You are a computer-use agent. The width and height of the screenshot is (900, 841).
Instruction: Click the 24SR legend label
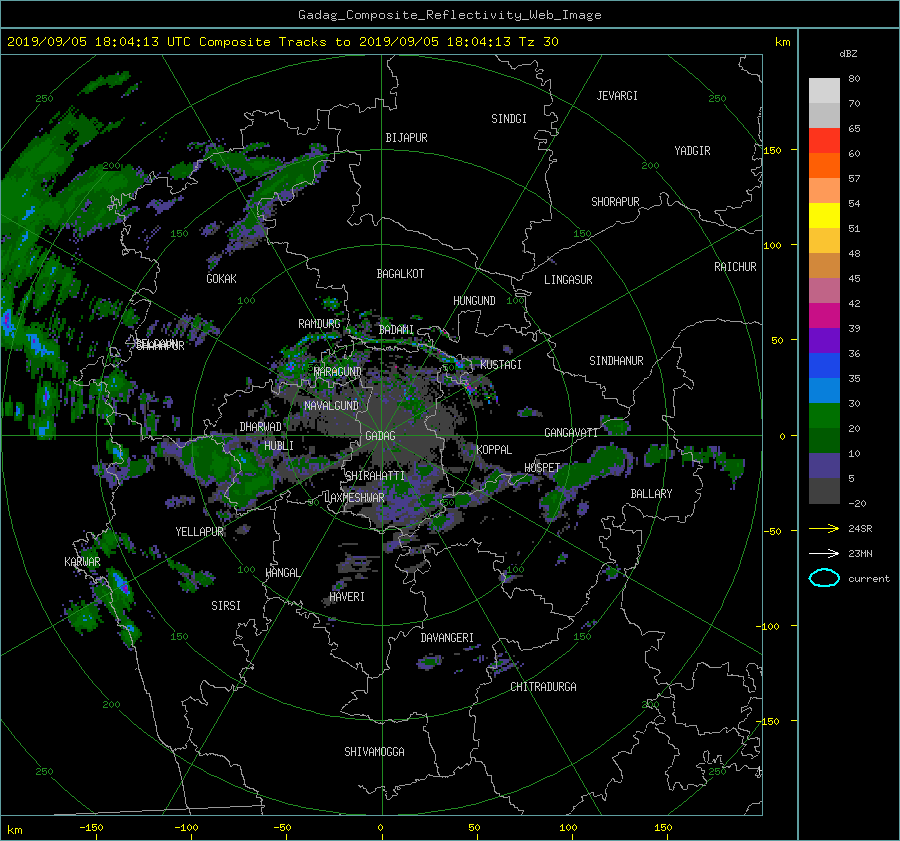click(860, 528)
